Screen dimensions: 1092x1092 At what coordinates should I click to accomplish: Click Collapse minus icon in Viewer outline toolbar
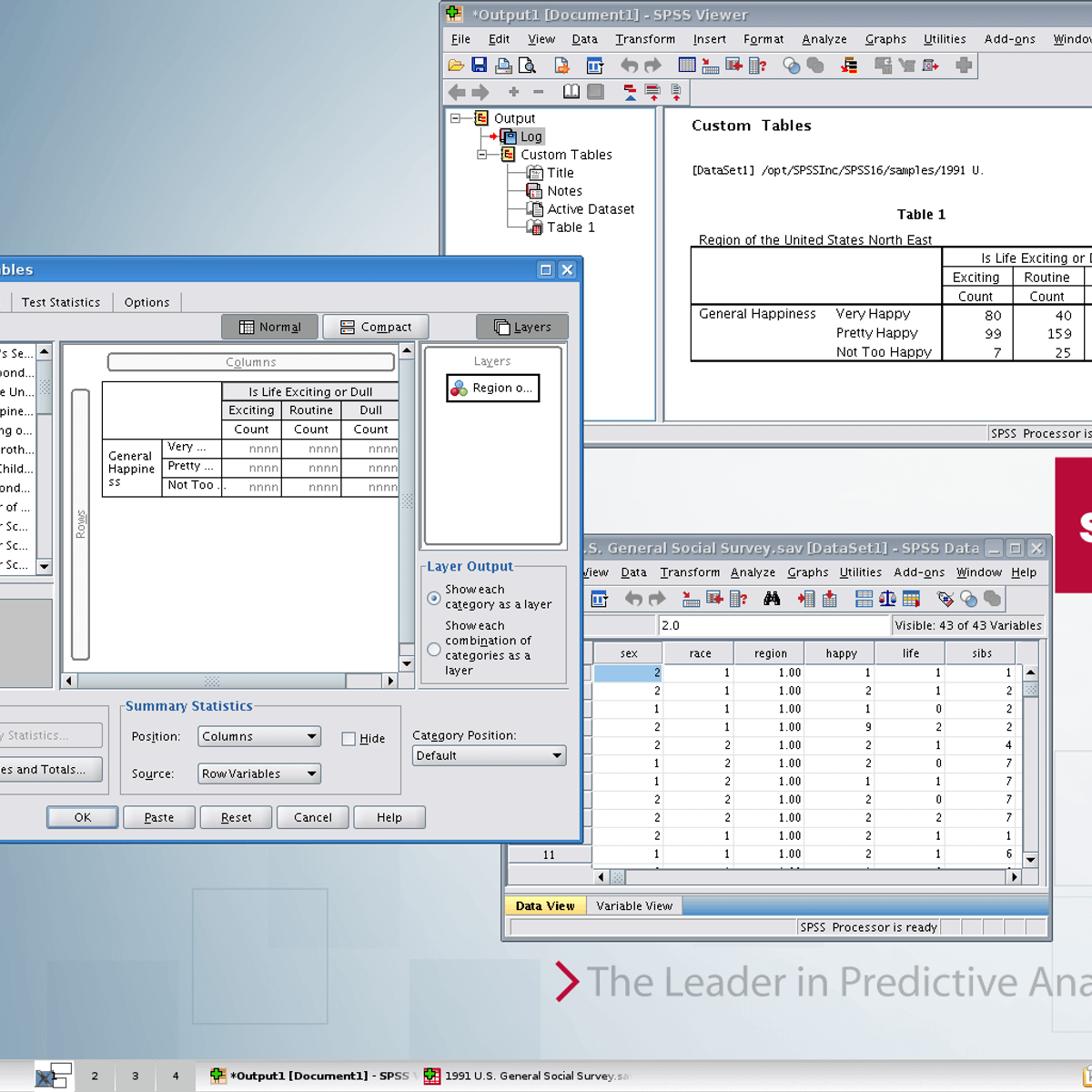538,92
